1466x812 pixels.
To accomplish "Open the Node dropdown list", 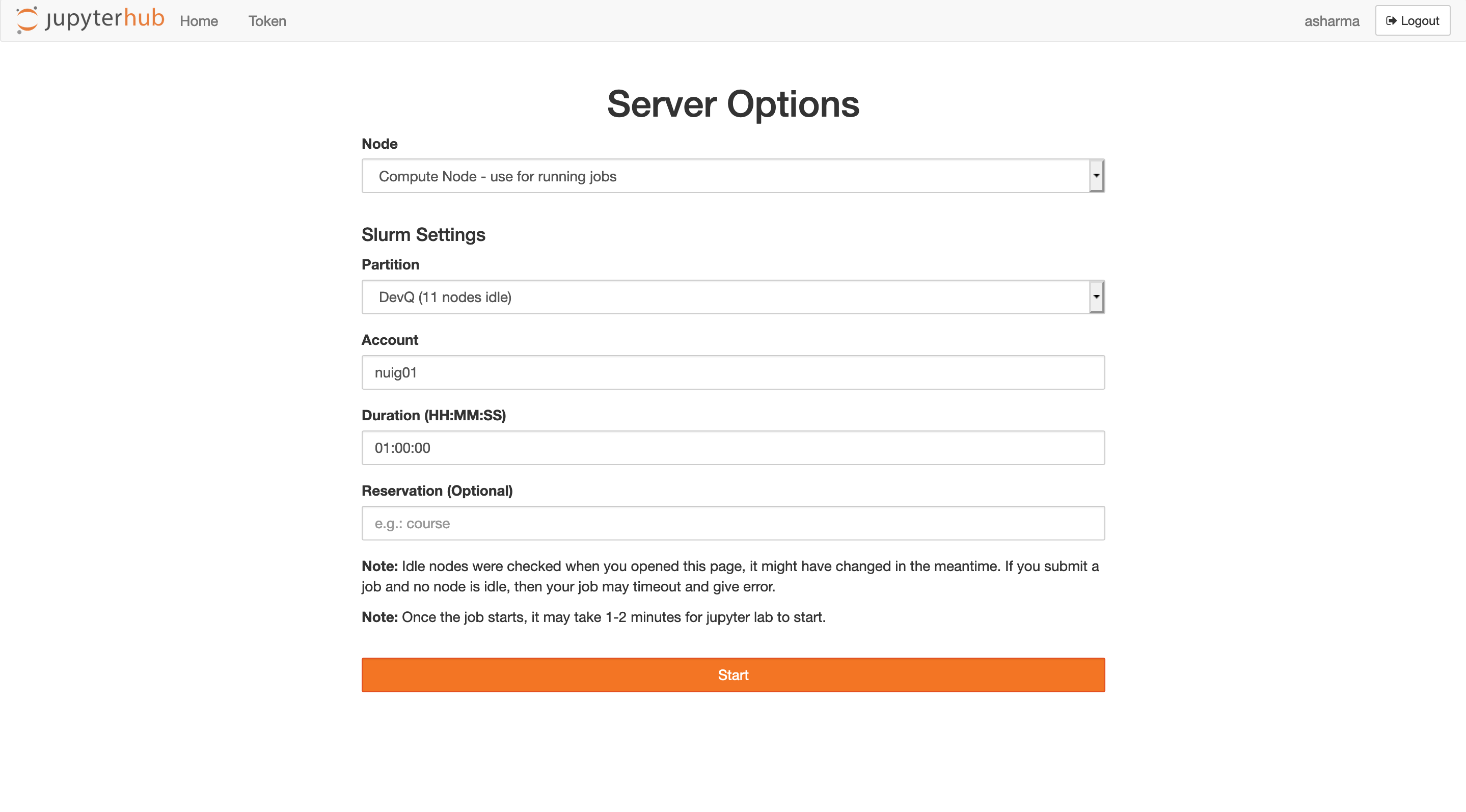I will (x=733, y=176).
